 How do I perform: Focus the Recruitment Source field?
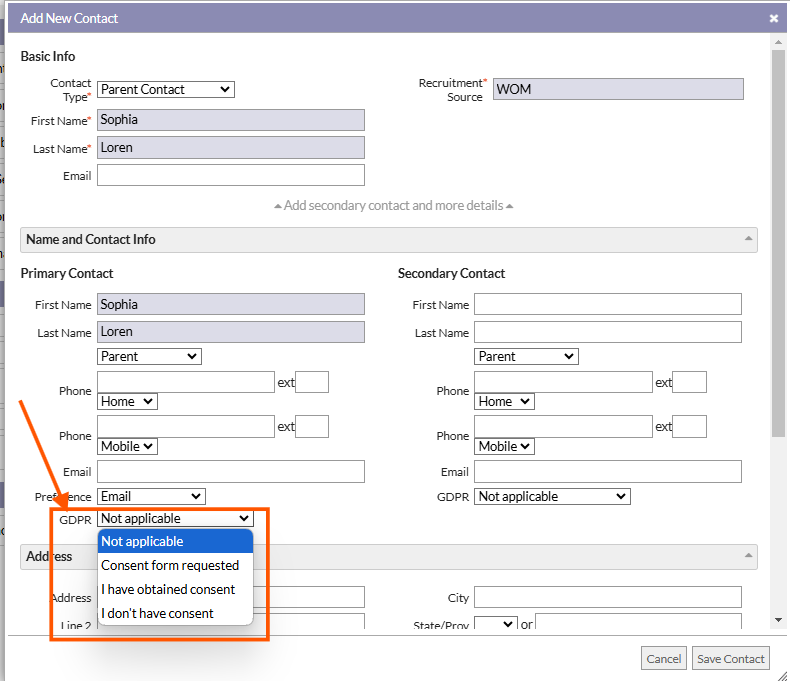coord(618,89)
